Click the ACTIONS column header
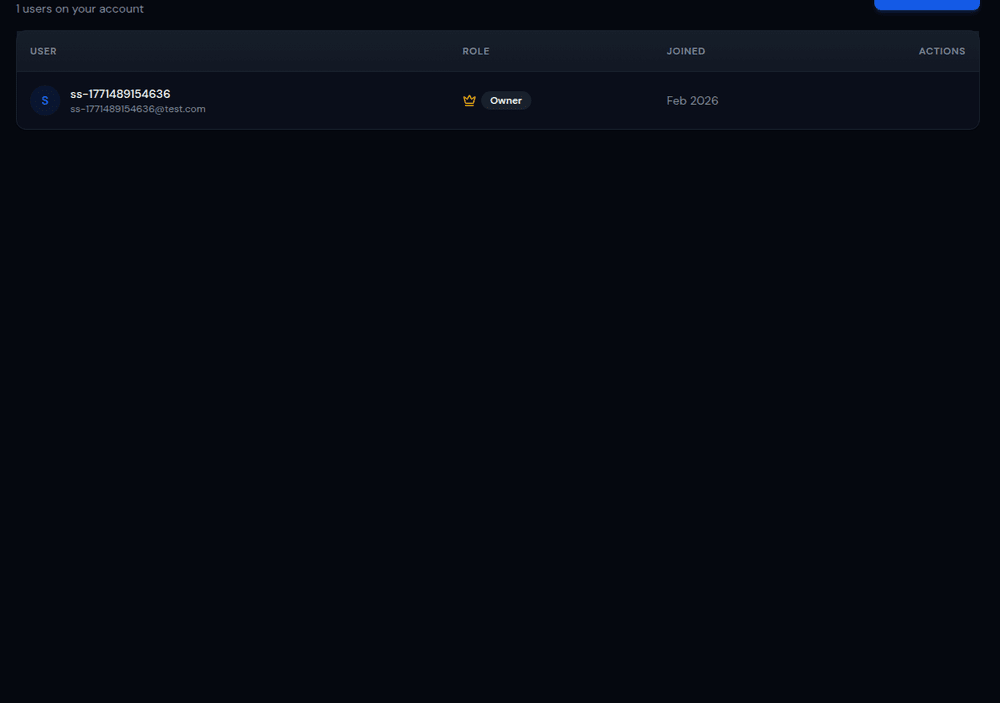Viewport: 1000px width, 703px height. click(x=941, y=51)
